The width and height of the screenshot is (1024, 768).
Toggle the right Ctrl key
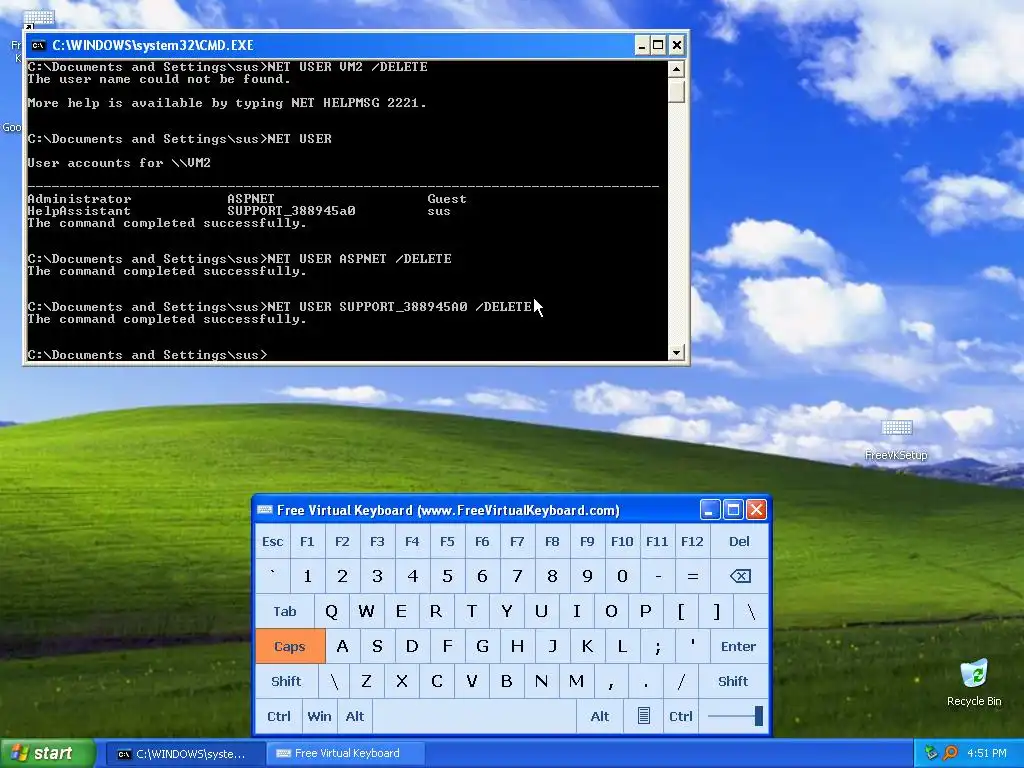tap(680, 716)
